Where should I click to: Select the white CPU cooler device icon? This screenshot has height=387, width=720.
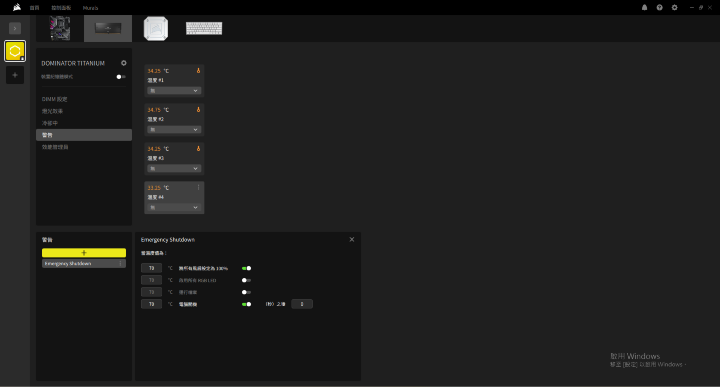[156, 28]
